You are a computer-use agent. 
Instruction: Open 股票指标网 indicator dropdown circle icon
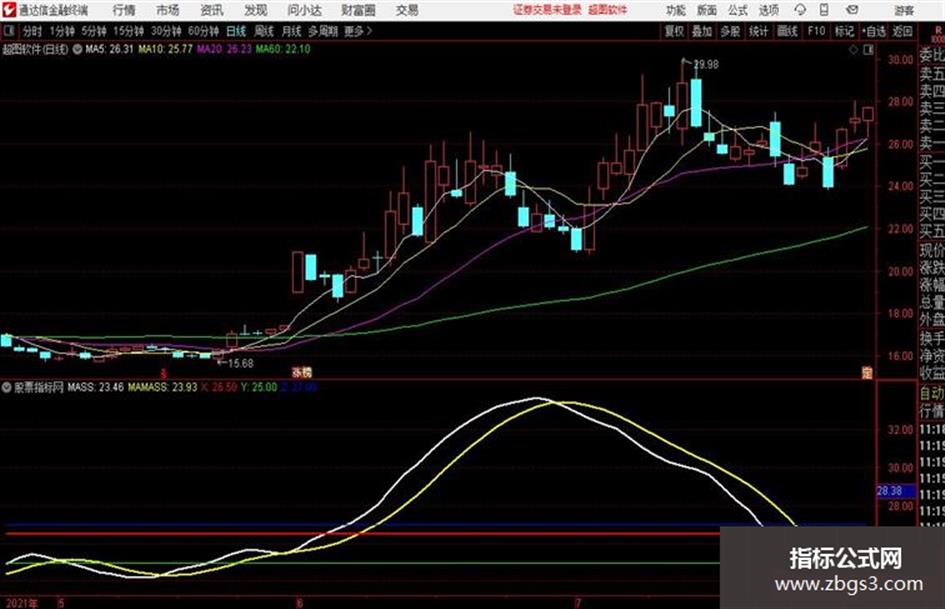7,387
